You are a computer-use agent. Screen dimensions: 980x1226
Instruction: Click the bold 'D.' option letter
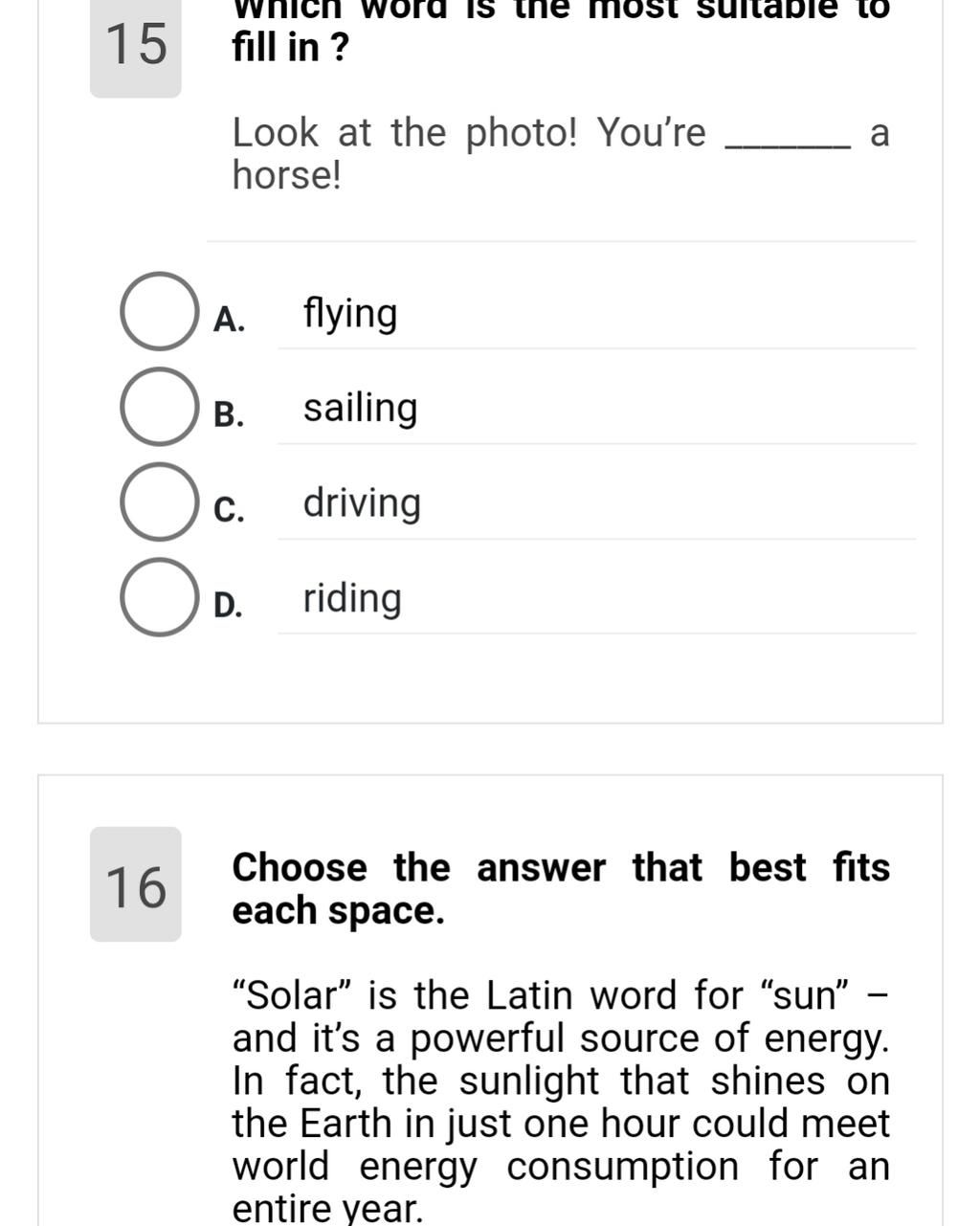pos(229,605)
